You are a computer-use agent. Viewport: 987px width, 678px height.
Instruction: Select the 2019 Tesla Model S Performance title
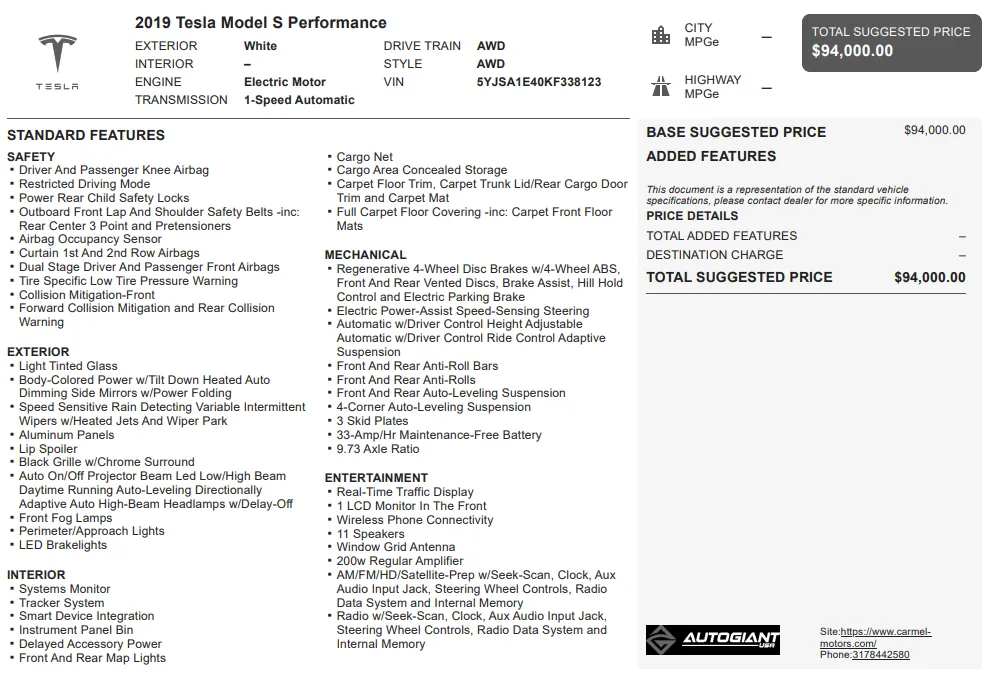pyautogui.click(x=260, y=22)
